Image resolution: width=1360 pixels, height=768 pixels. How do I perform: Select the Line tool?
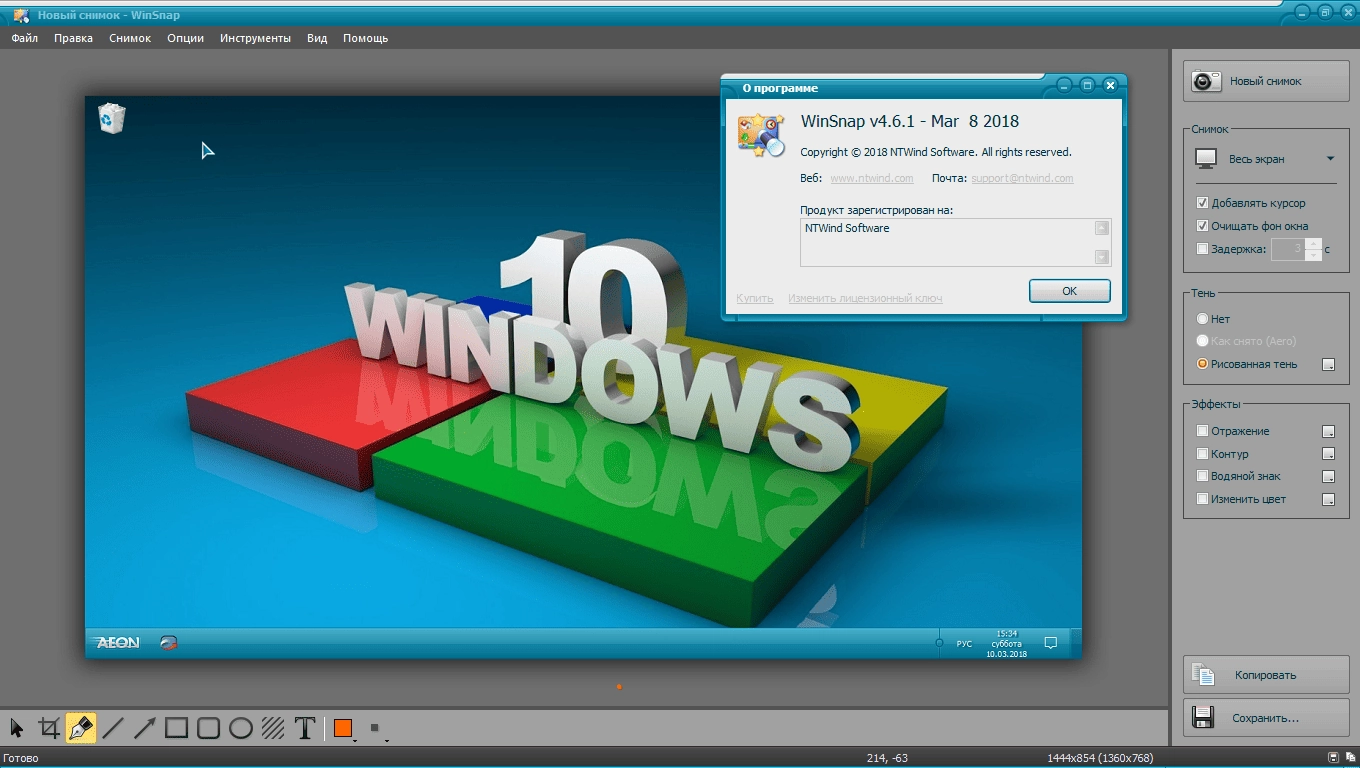pyautogui.click(x=113, y=728)
